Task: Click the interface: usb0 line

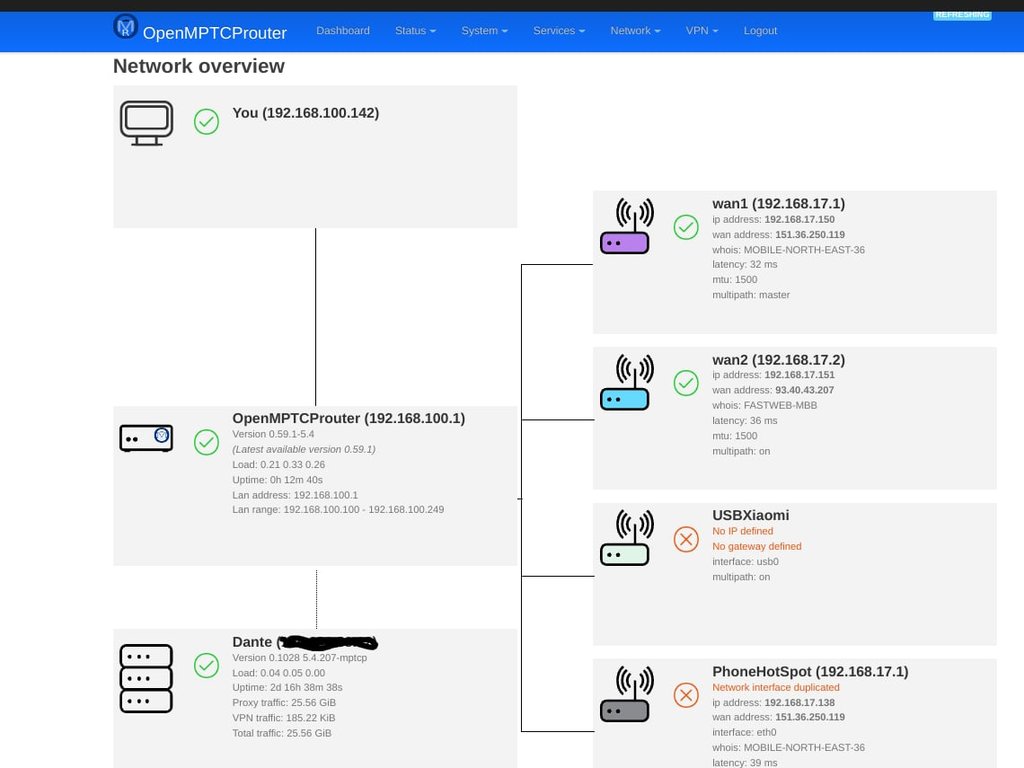Action: click(x=745, y=562)
